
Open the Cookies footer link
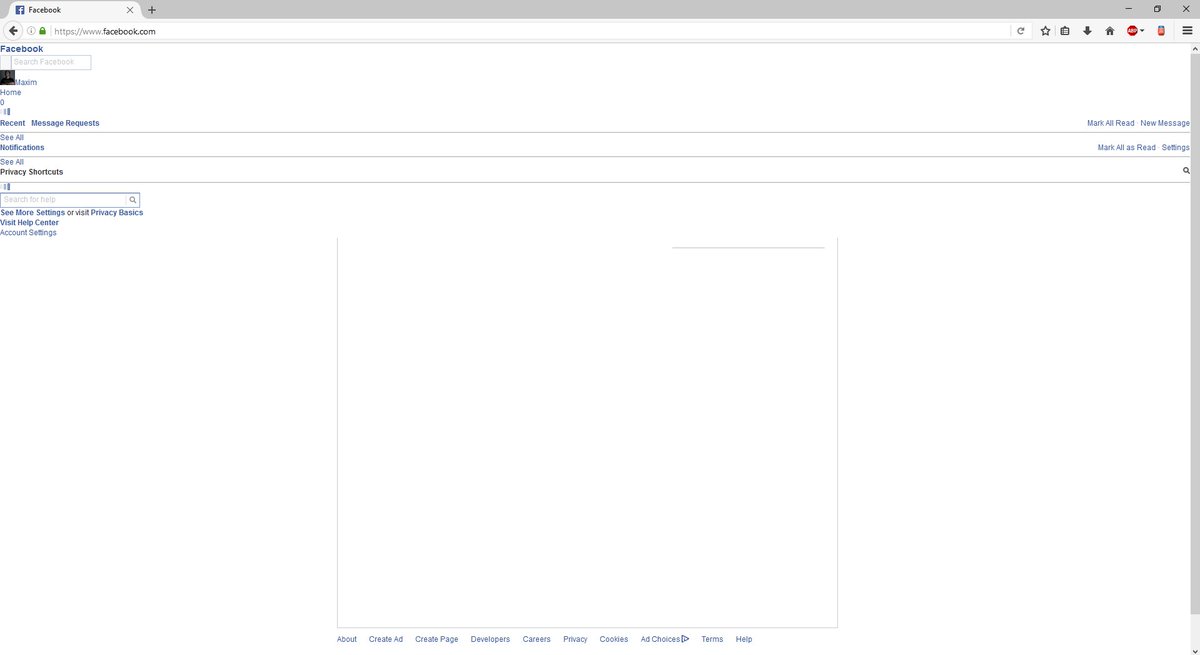[614, 639]
